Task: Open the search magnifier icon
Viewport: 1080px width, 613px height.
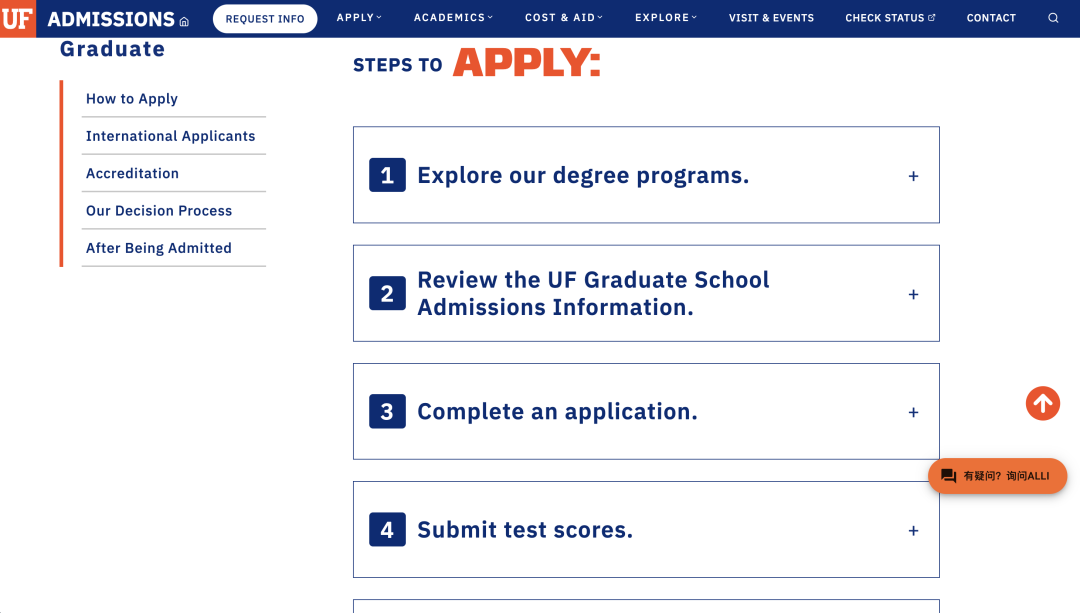Action: 1053,18
